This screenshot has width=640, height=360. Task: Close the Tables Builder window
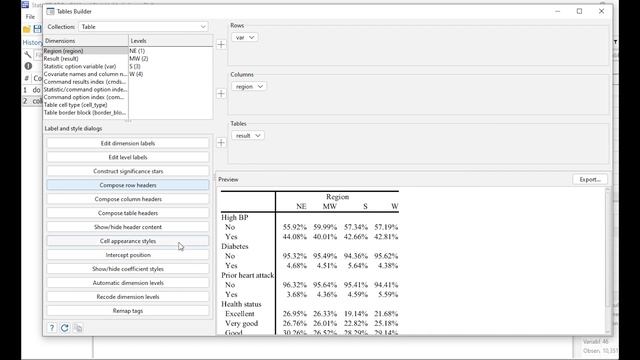point(601,11)
